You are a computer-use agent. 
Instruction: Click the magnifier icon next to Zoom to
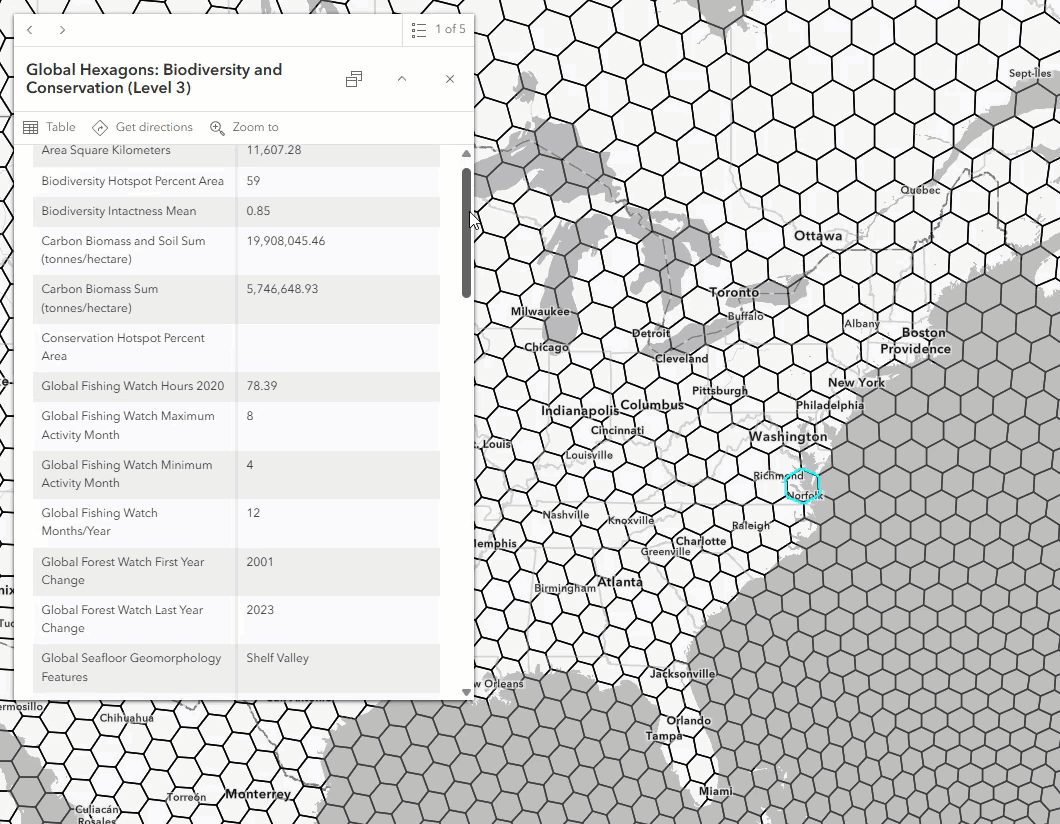point(217,127)
